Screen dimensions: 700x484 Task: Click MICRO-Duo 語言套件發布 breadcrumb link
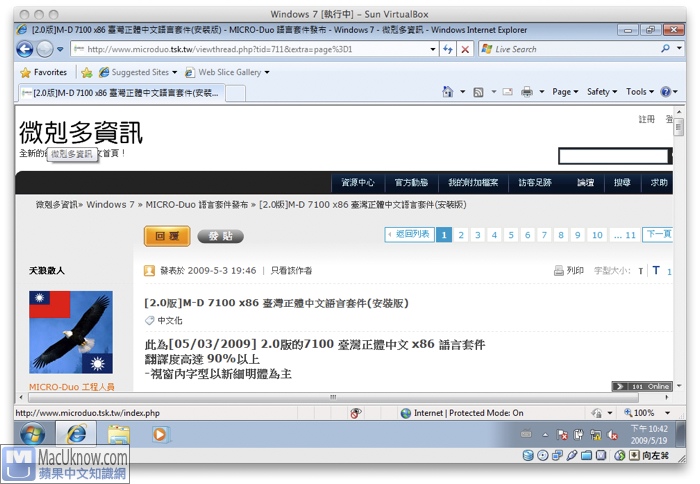[196, 204]
